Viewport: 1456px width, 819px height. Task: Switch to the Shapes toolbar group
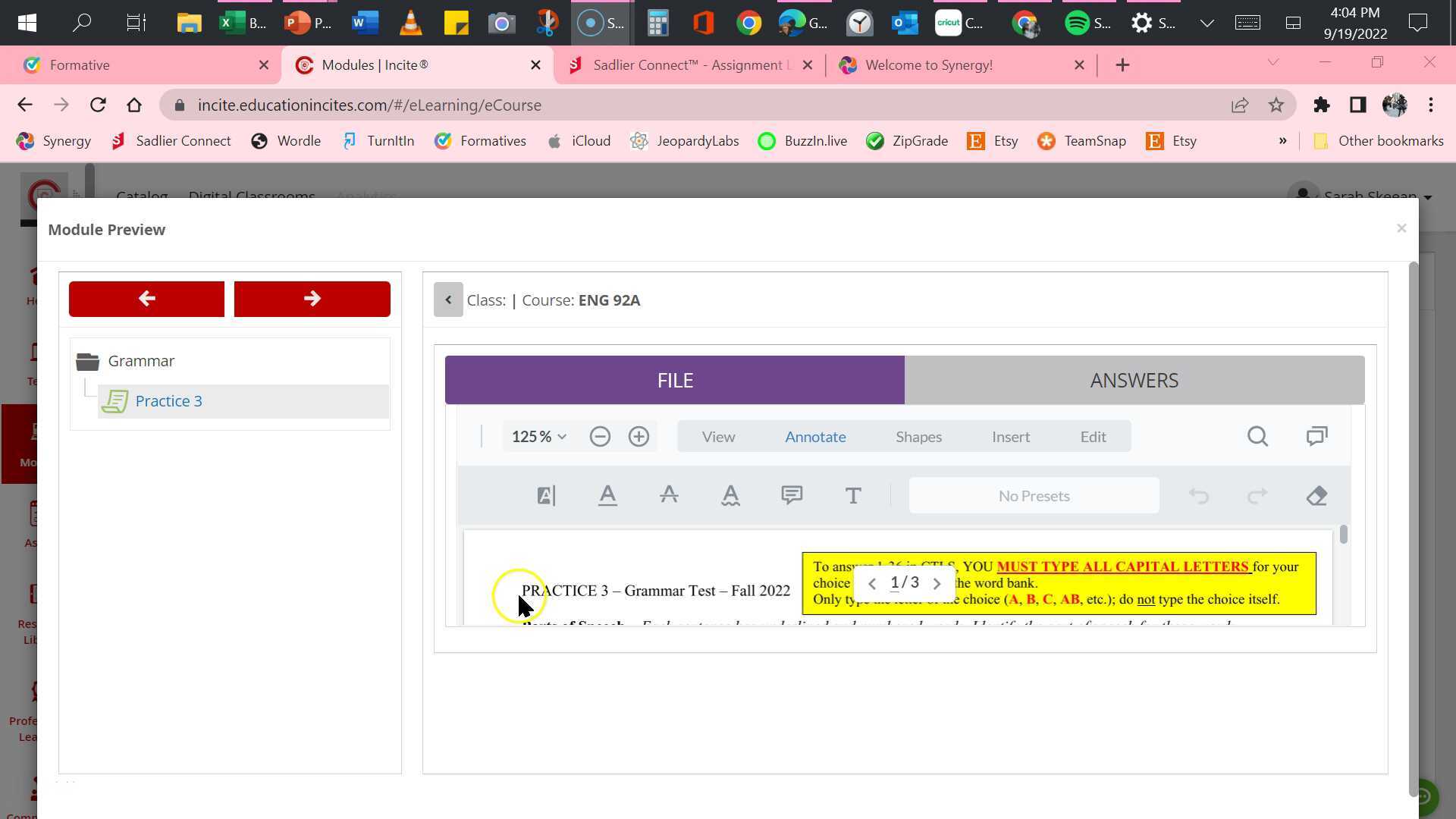click(918, 437)
